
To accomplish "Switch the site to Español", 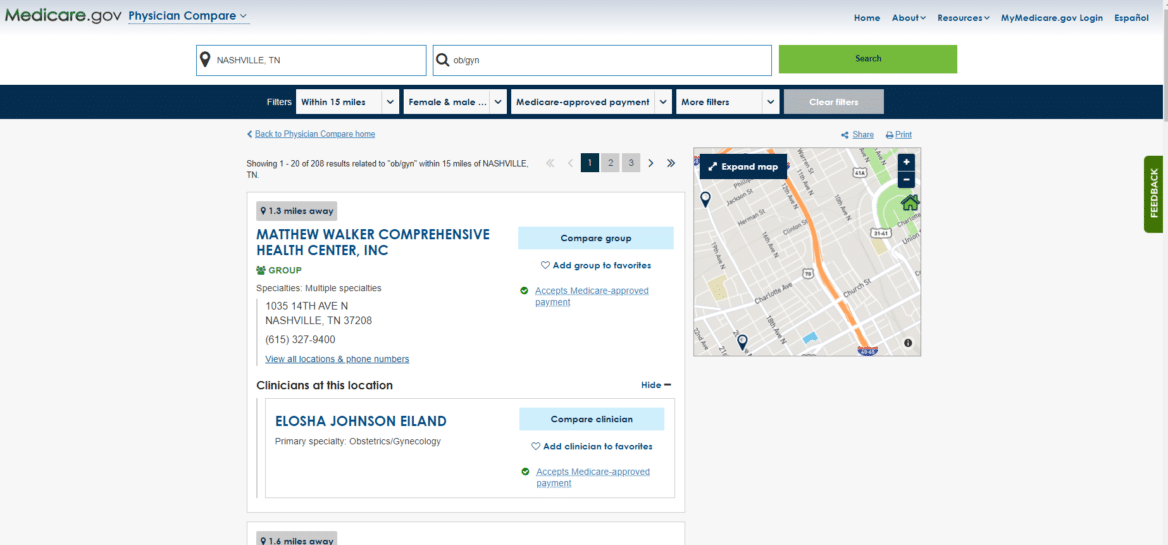I will [1132, 18].
